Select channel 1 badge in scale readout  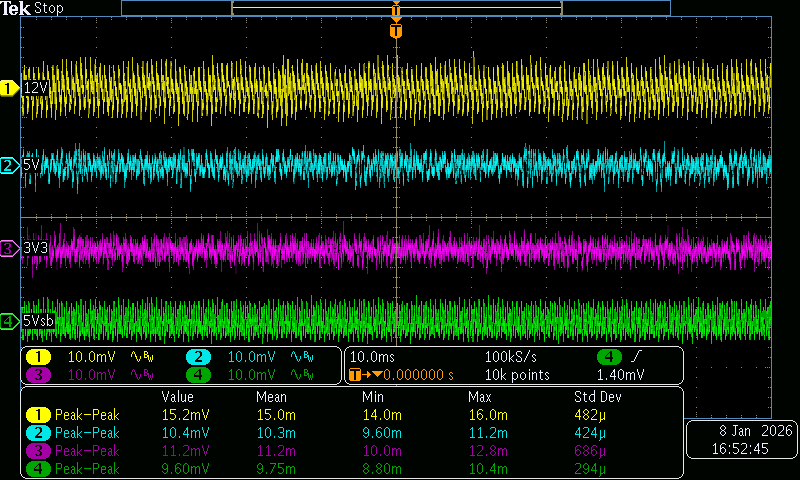[38, 357]
